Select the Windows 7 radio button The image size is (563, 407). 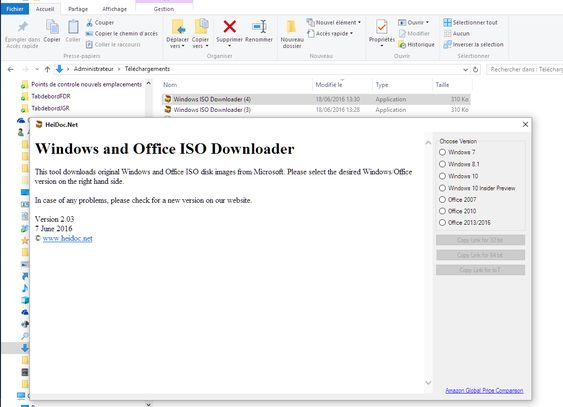(x=442, y=152)
